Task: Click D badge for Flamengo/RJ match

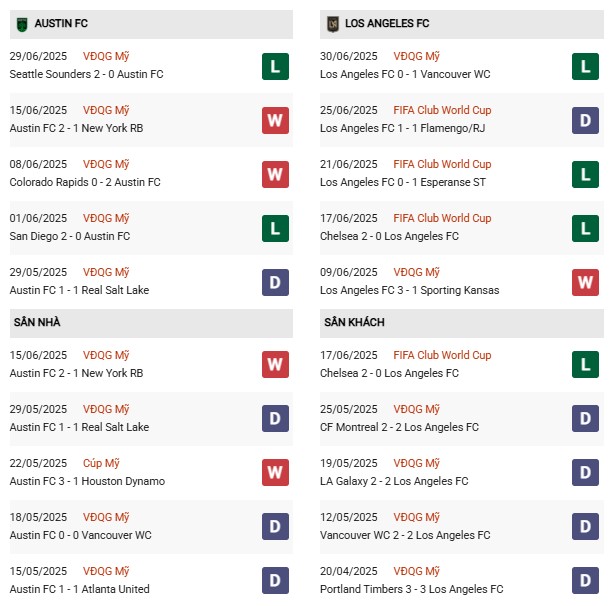Action: [x=585, y=120]
